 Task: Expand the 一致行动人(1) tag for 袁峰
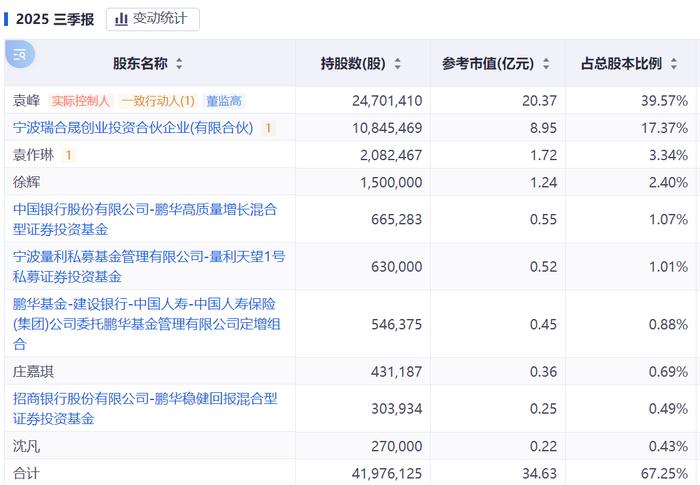point(157,101)
